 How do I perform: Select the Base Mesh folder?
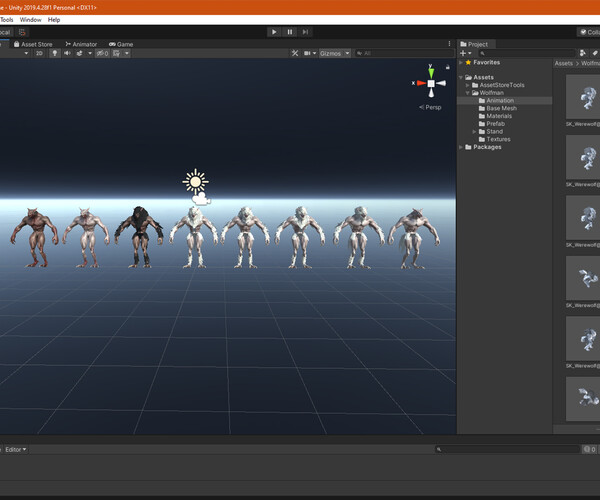click(504, 108)
